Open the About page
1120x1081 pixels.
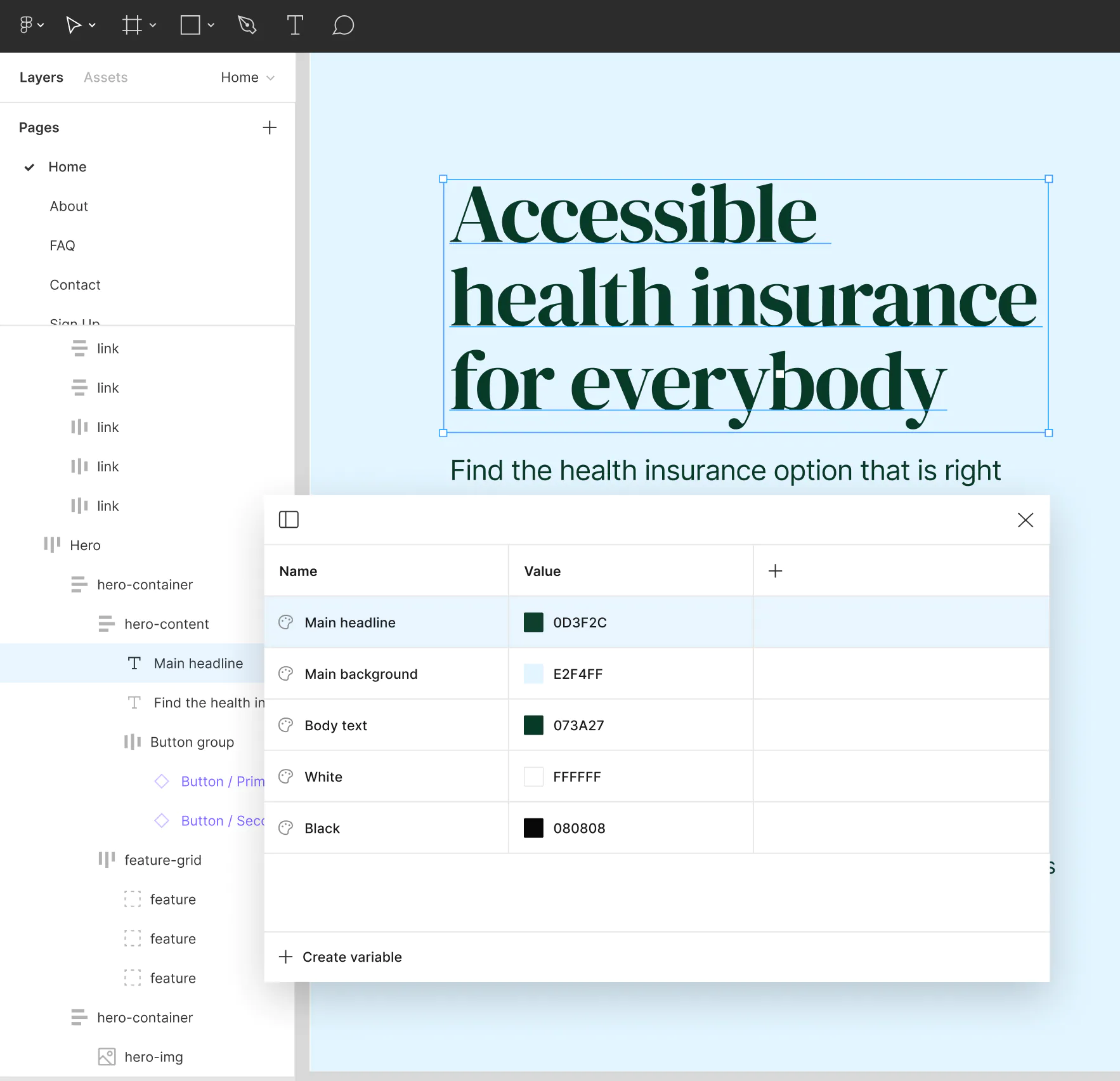(x=68, y=206)
